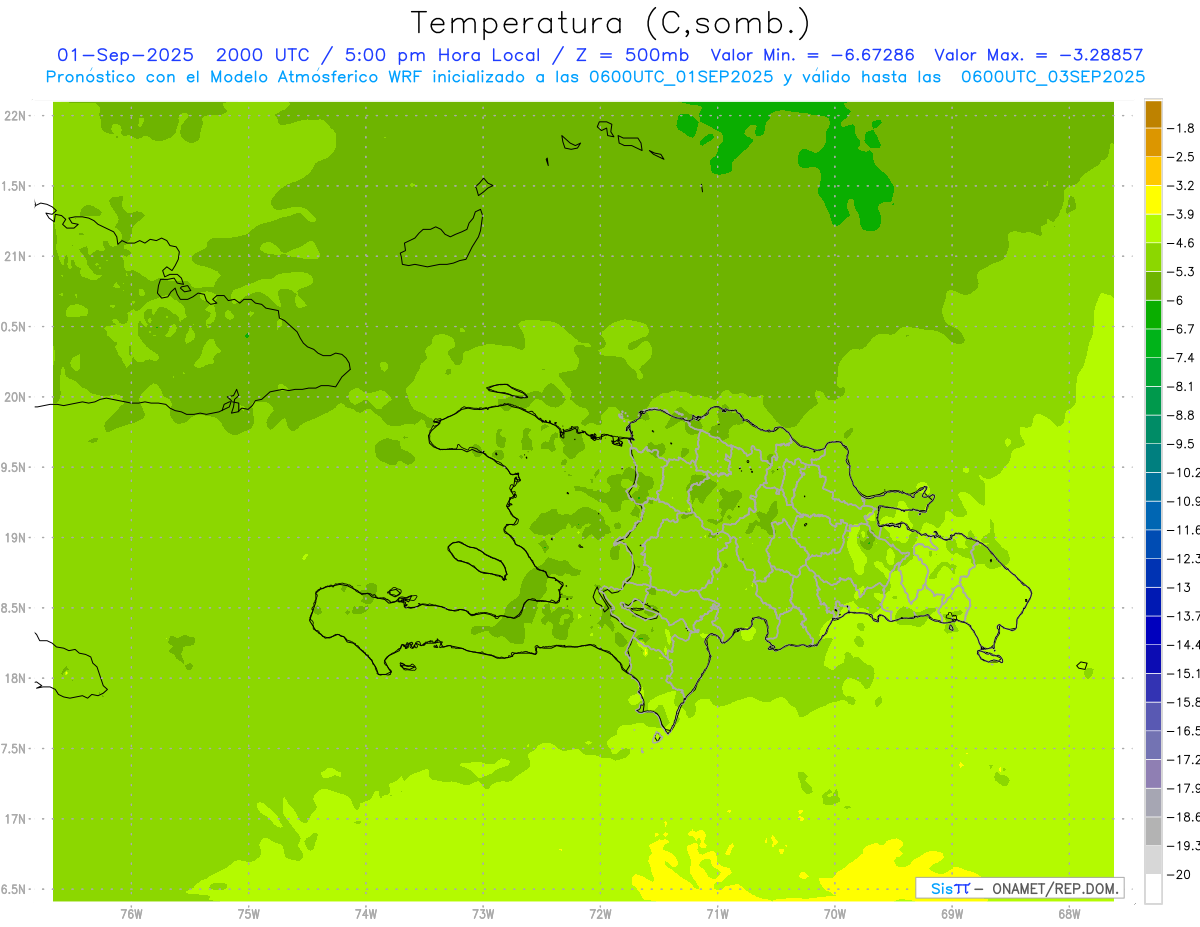Click the 'Temperatura (C,somb.)' title
Screen dimensions: 1200x927
pyautogui.click(x=611, y=23)
